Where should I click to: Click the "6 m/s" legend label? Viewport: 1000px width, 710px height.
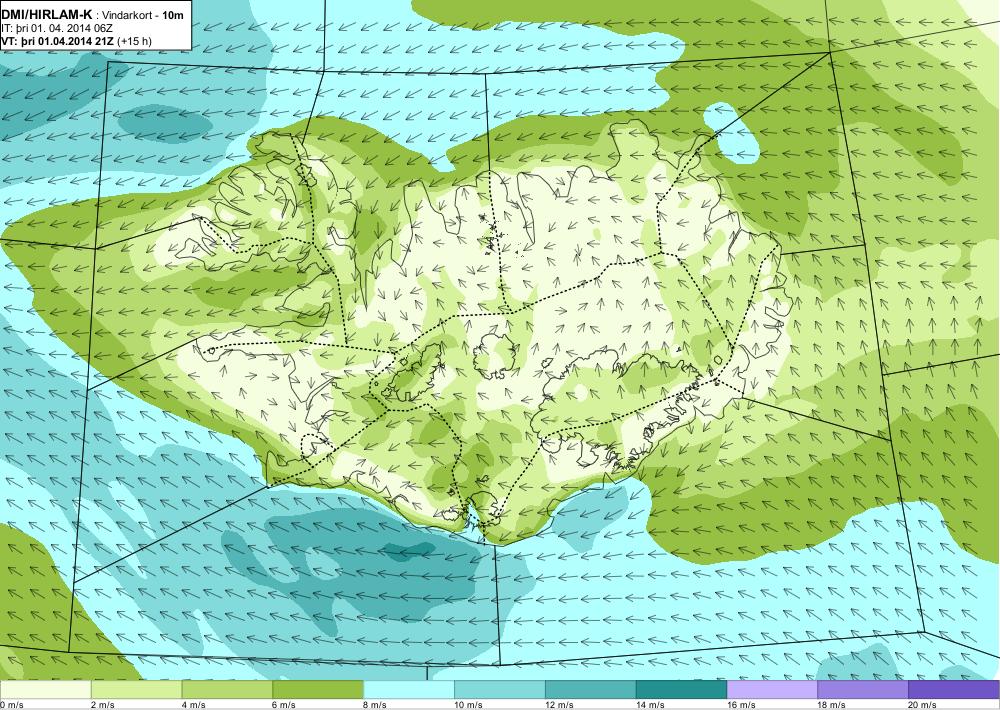pyautogui.click(x=284, y=705)
